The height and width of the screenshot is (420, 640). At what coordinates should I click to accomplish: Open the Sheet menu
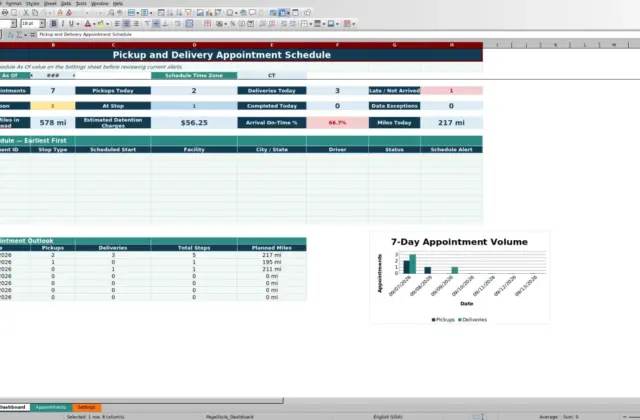pyautogui.click(x=50, y=3)
